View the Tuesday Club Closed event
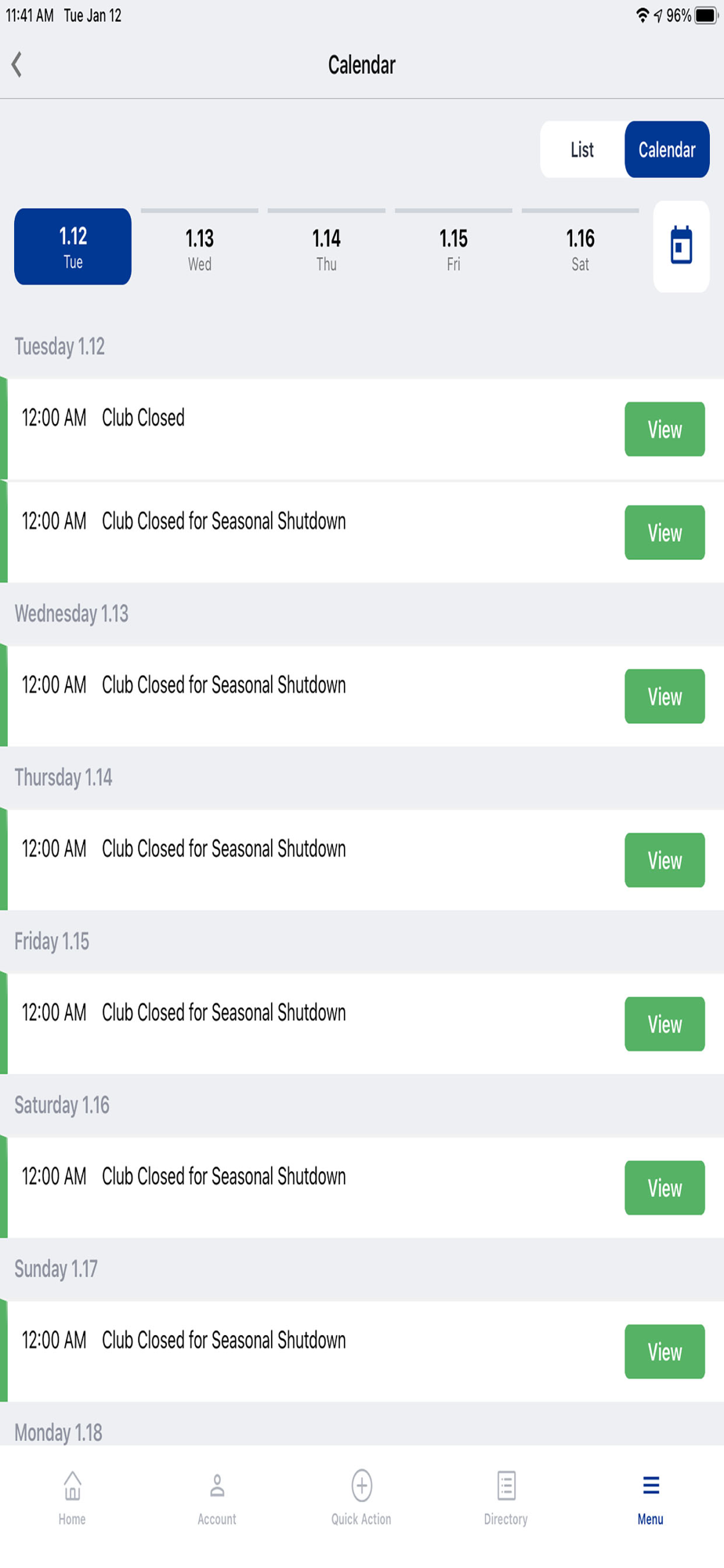 point(664,430)
